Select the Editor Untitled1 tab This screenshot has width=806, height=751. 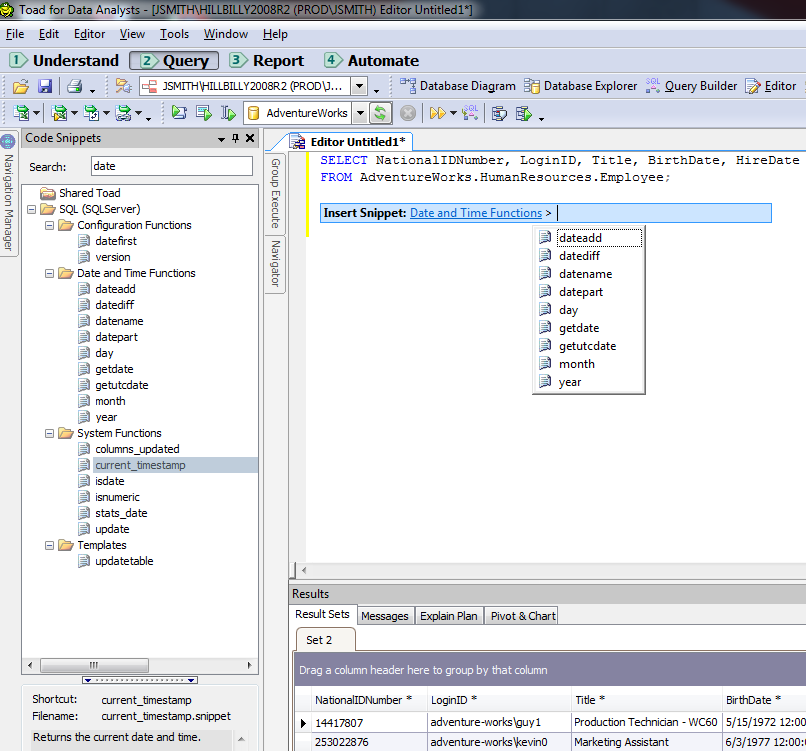pyautogui.click(x=350, y=142)
